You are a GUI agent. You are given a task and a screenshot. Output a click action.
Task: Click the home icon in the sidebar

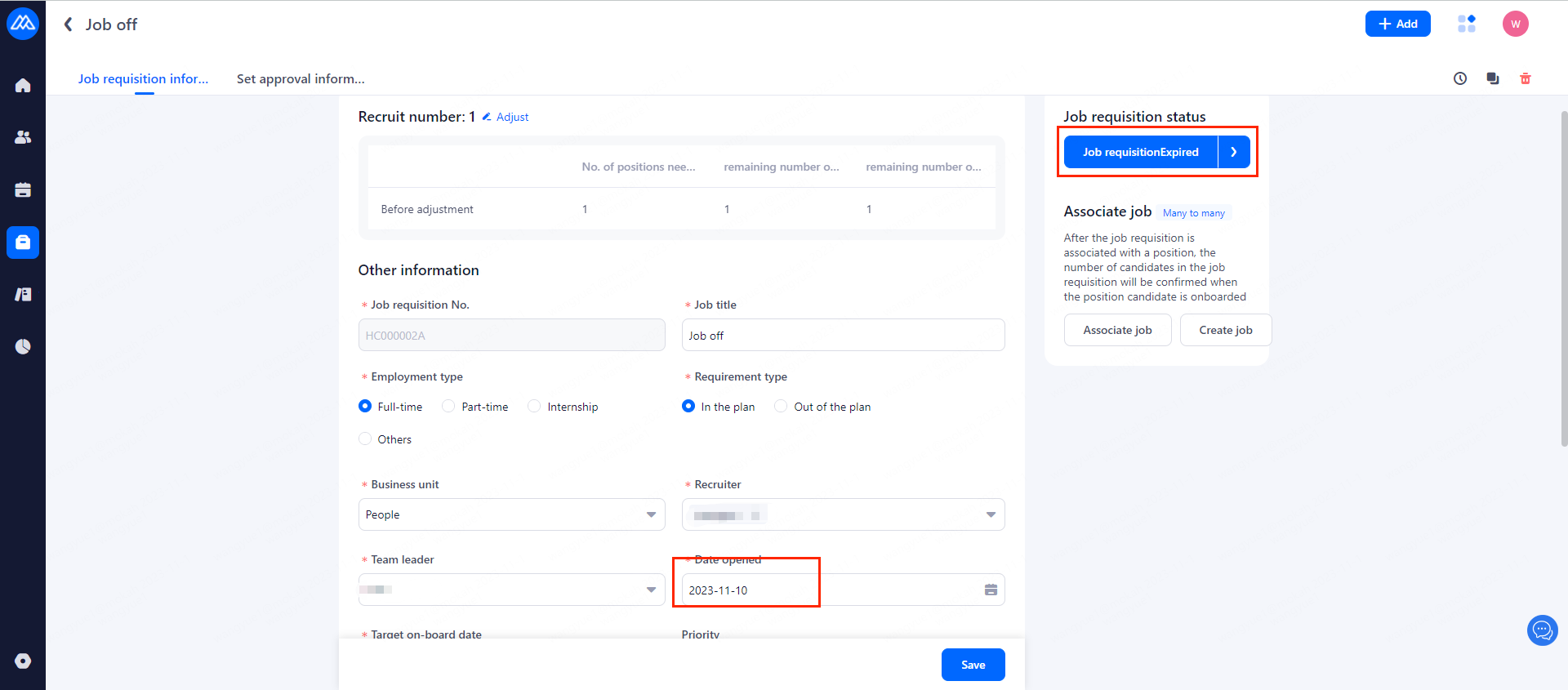(23, 86)
